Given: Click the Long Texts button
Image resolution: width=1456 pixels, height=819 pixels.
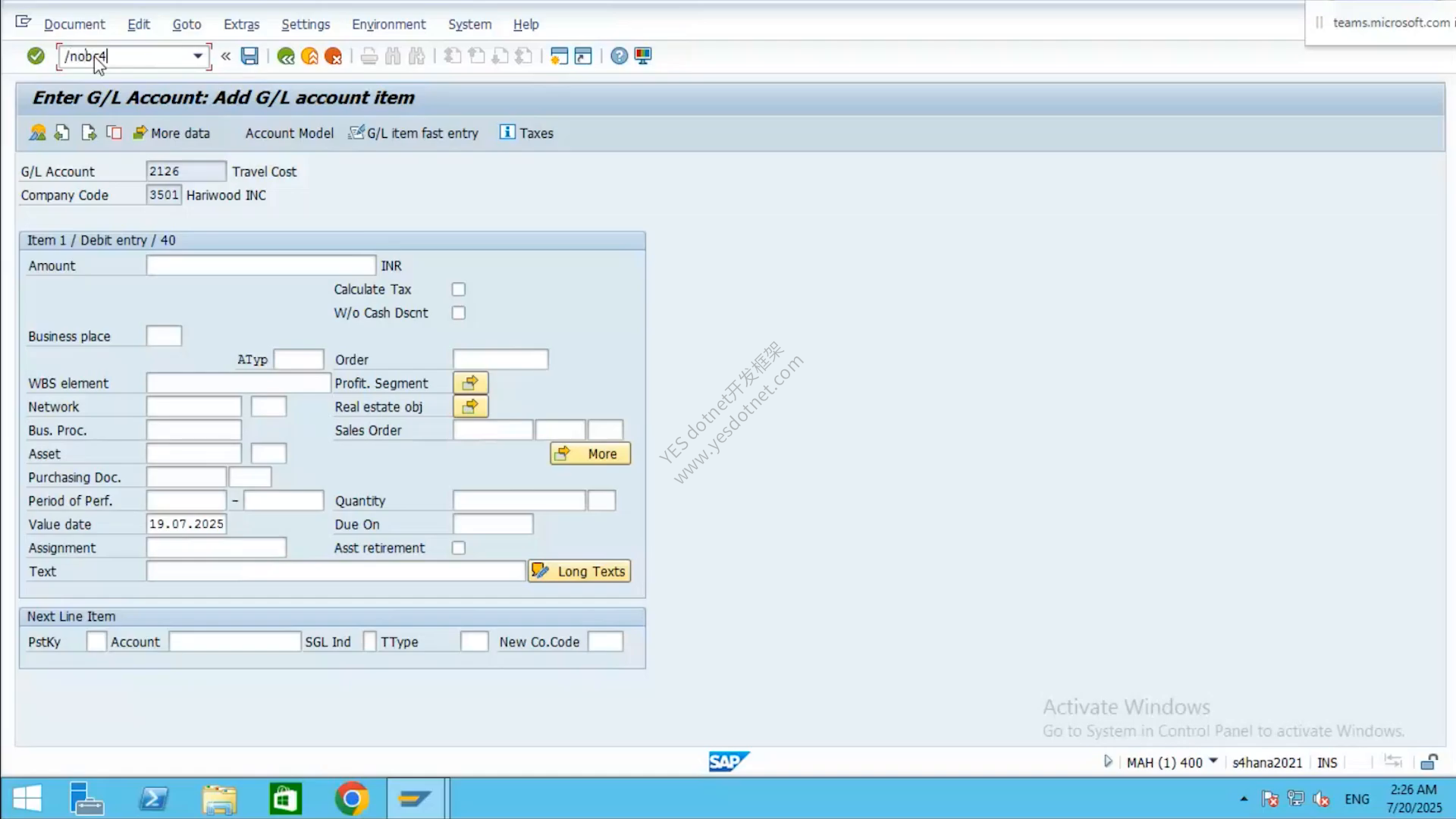Looking at the screenshot, I should pos(579,571).
